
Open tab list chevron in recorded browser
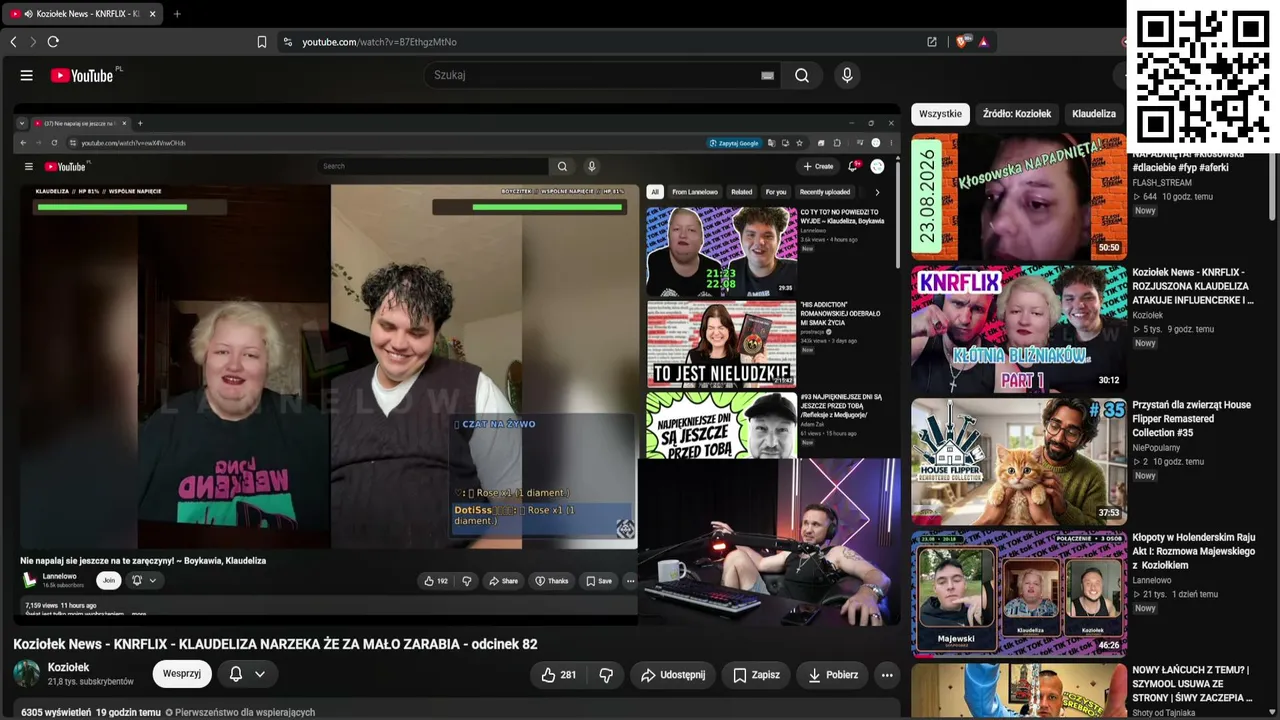pyautogui.click(x=22, y=123)
